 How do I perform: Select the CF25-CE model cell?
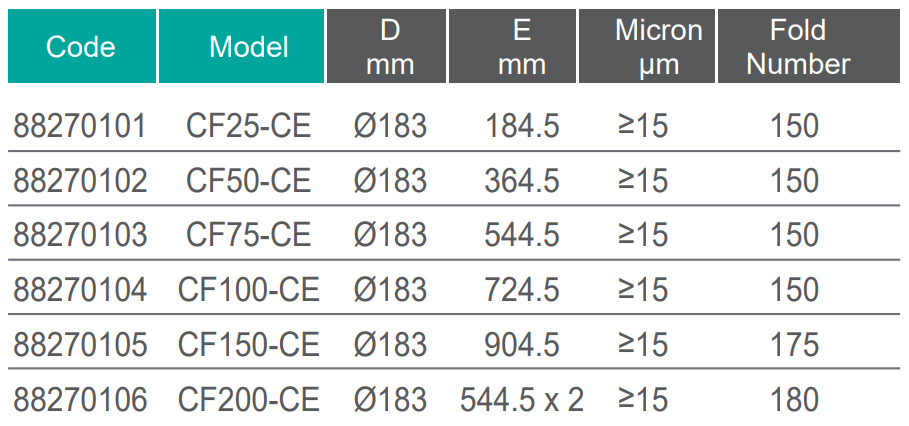[x=248, y=126]
